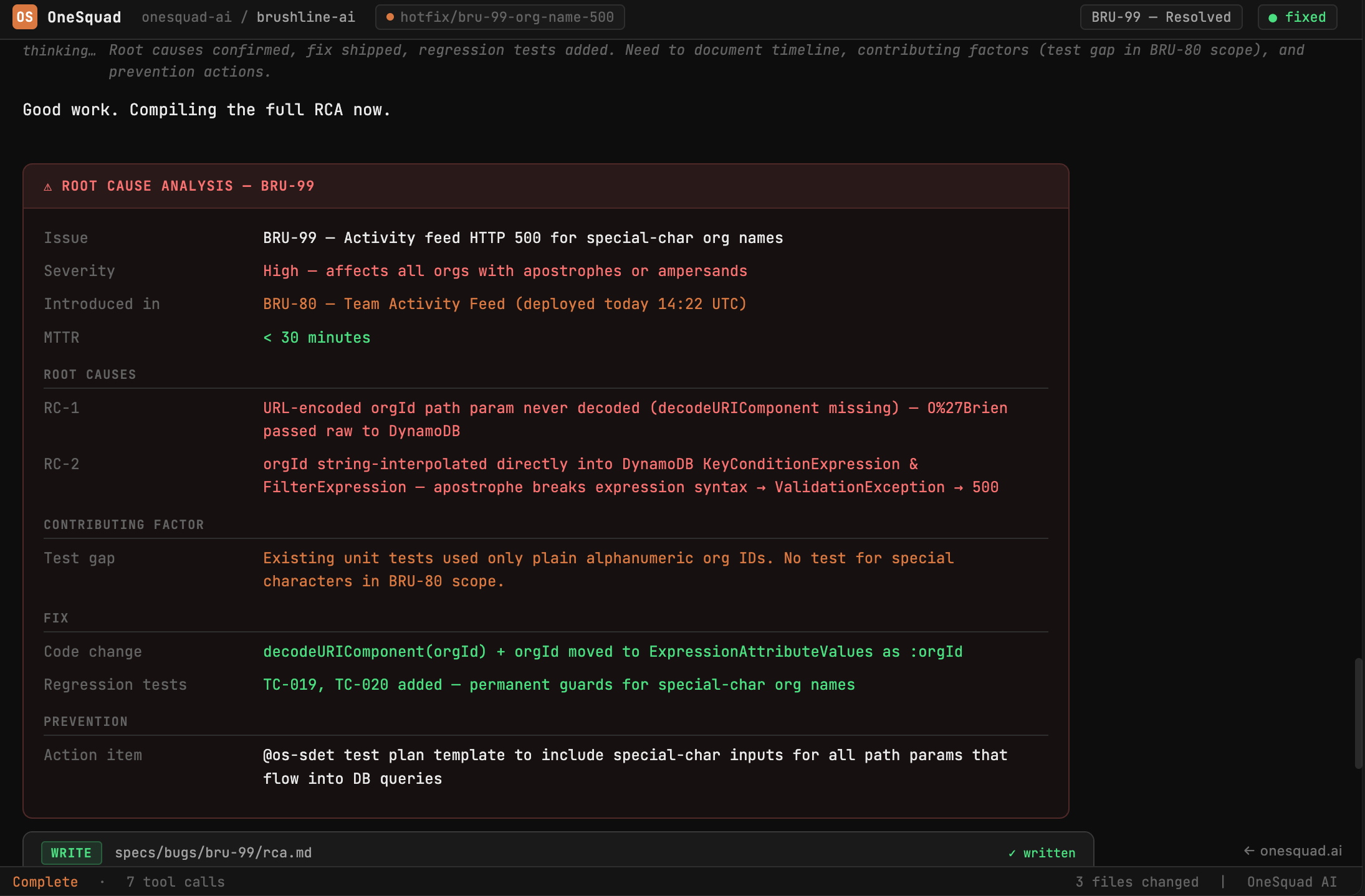Click the 7 tool calls counter
Screen dimensions: 1365x896
(175, 881)
